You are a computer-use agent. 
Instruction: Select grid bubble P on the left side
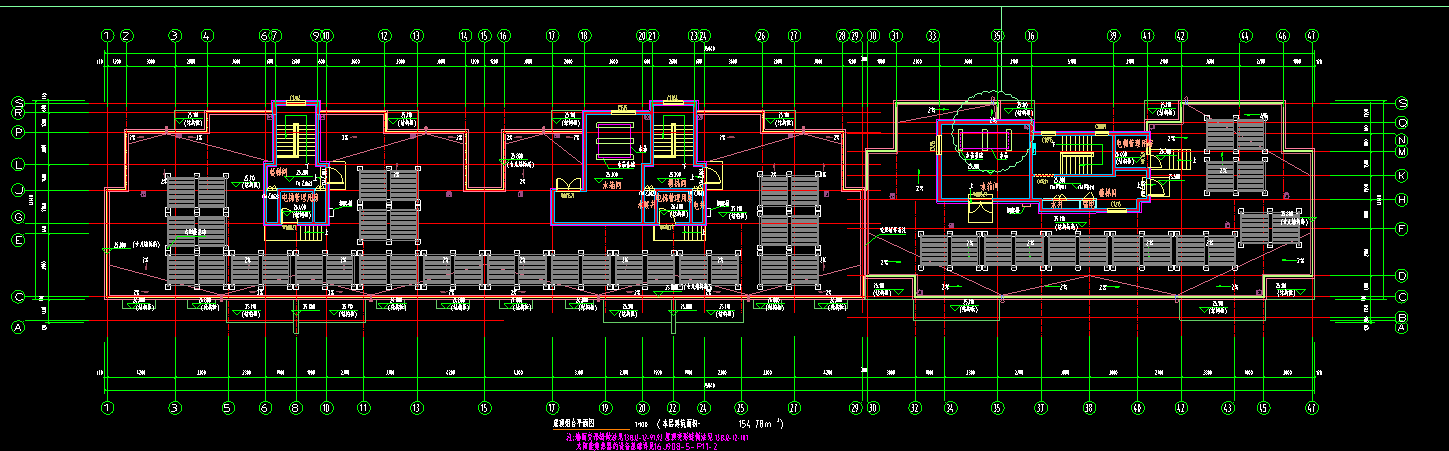(18, 132)
